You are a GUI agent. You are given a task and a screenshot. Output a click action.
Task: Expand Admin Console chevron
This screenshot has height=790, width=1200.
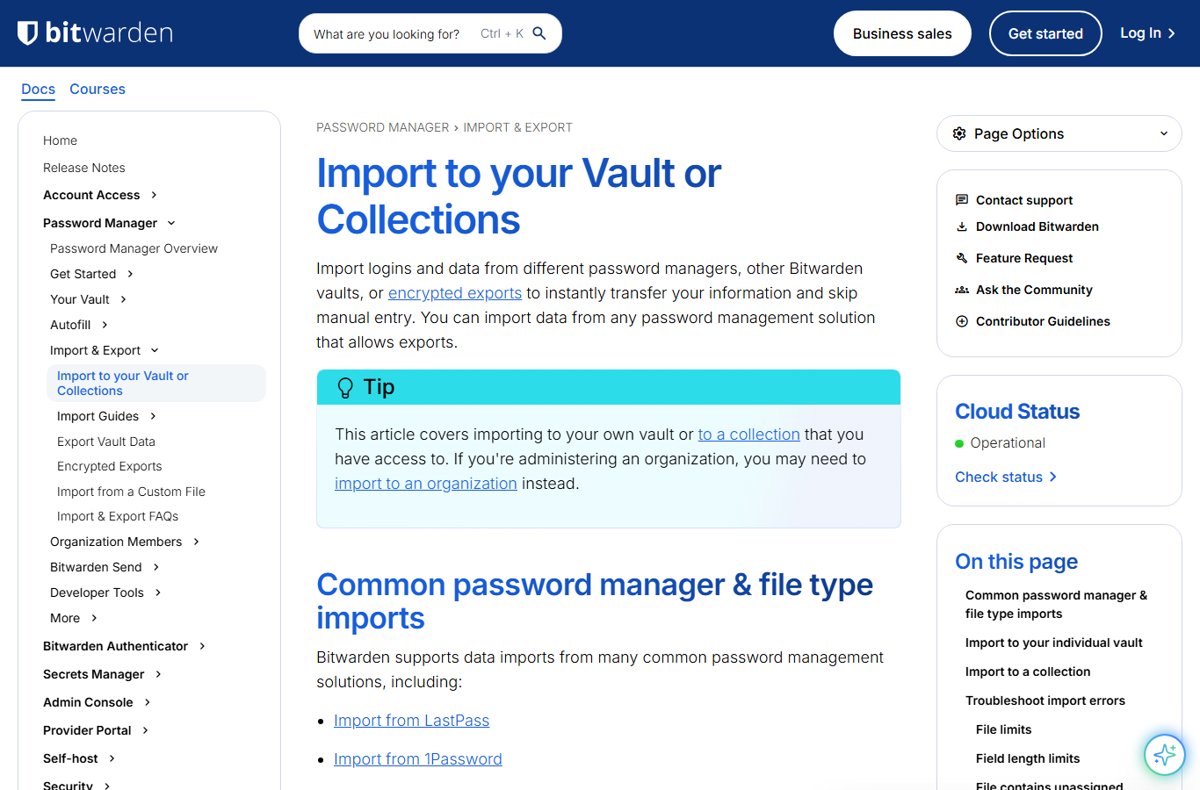[147, 702]
